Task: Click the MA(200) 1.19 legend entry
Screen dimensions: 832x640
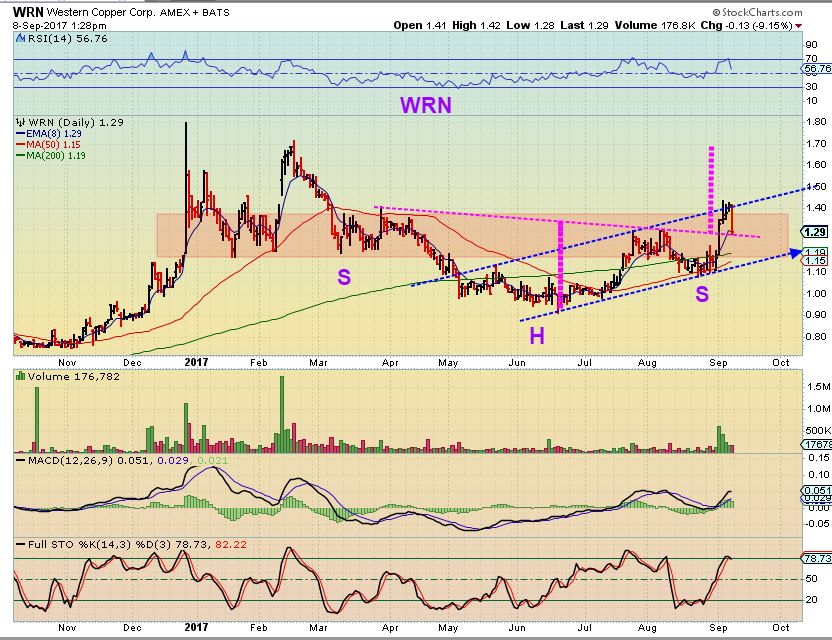Action: click(x=56, y=155)
